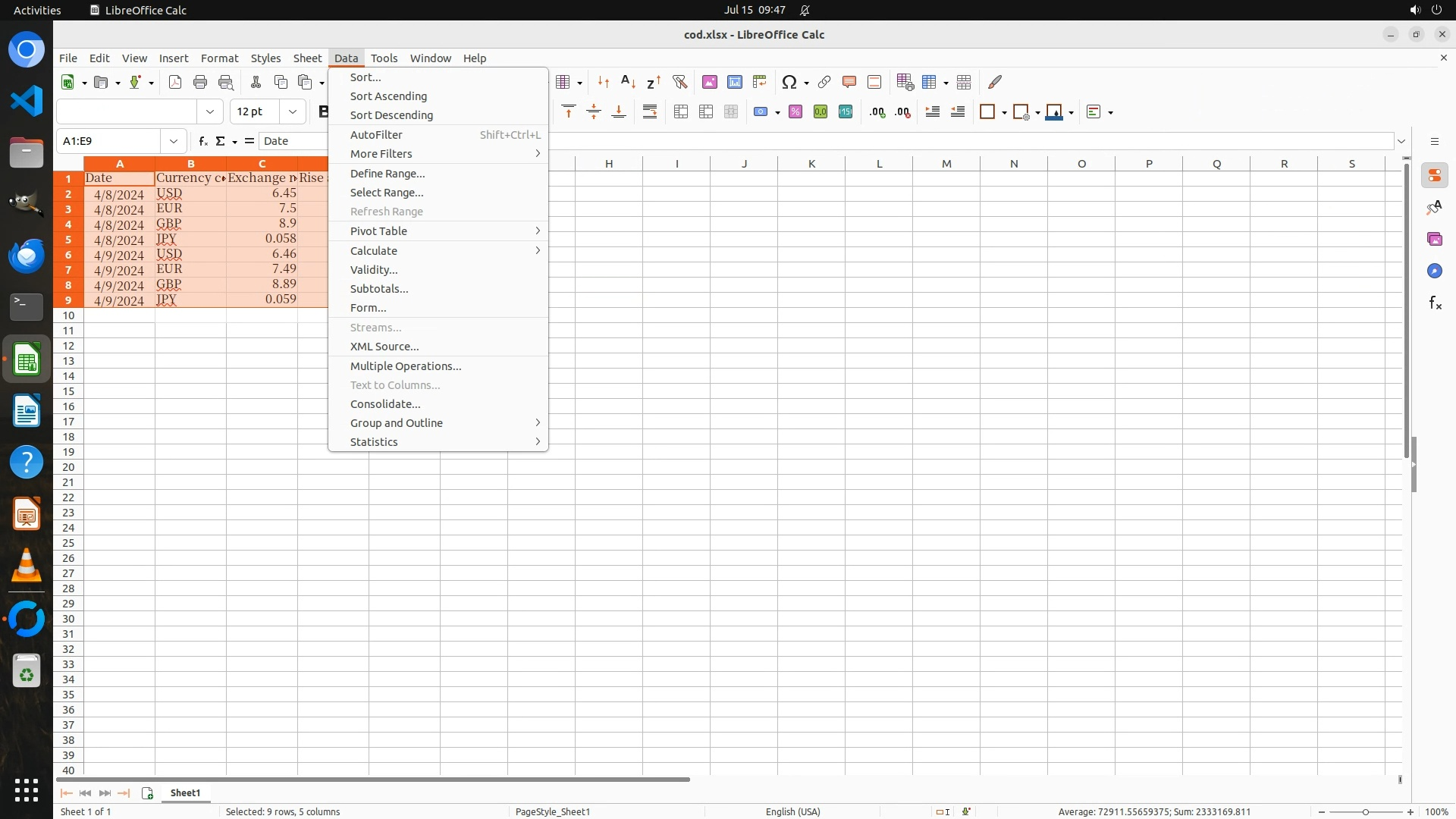Toggle the AutoFilter toolbar funnel icon
Image resolution: width=1456 pixels, height=819 pixels.
pyautogui.click(x=679, y=82)
